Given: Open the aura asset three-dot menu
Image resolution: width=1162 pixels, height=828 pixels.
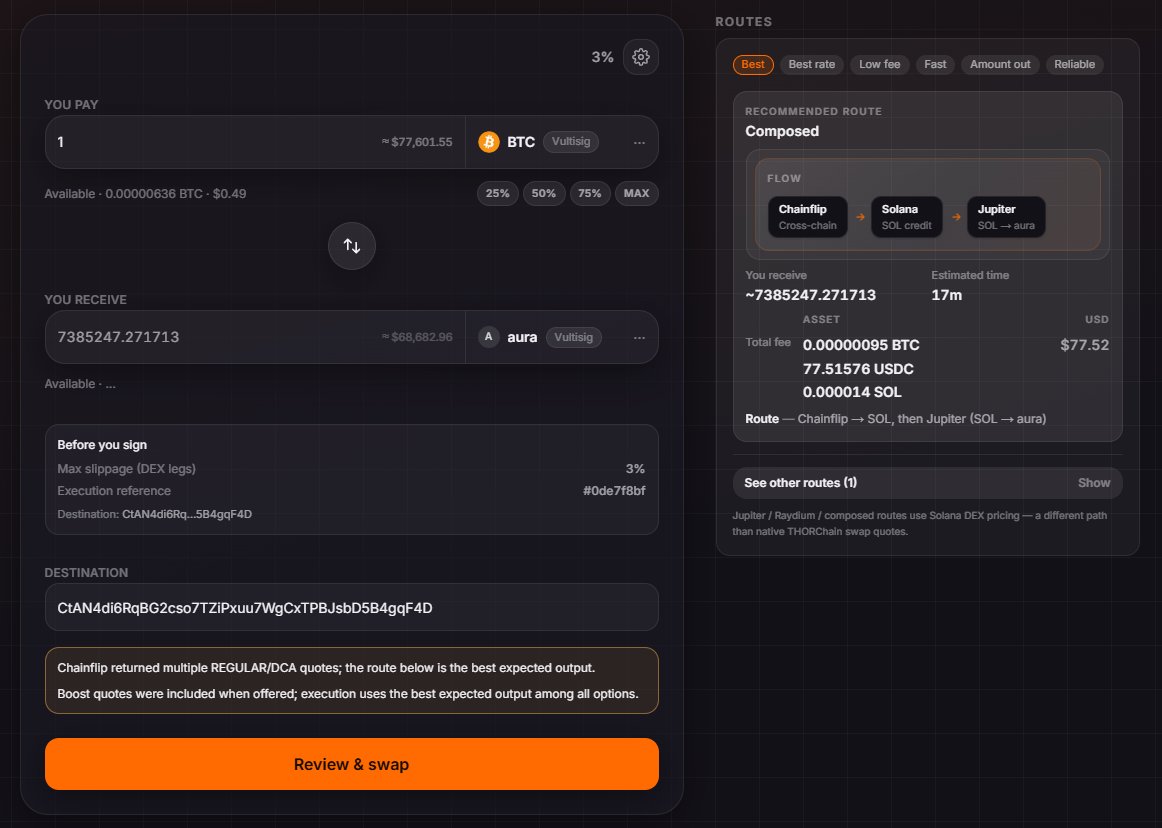Looking at the screenshot, I should (x=640, y=338).
